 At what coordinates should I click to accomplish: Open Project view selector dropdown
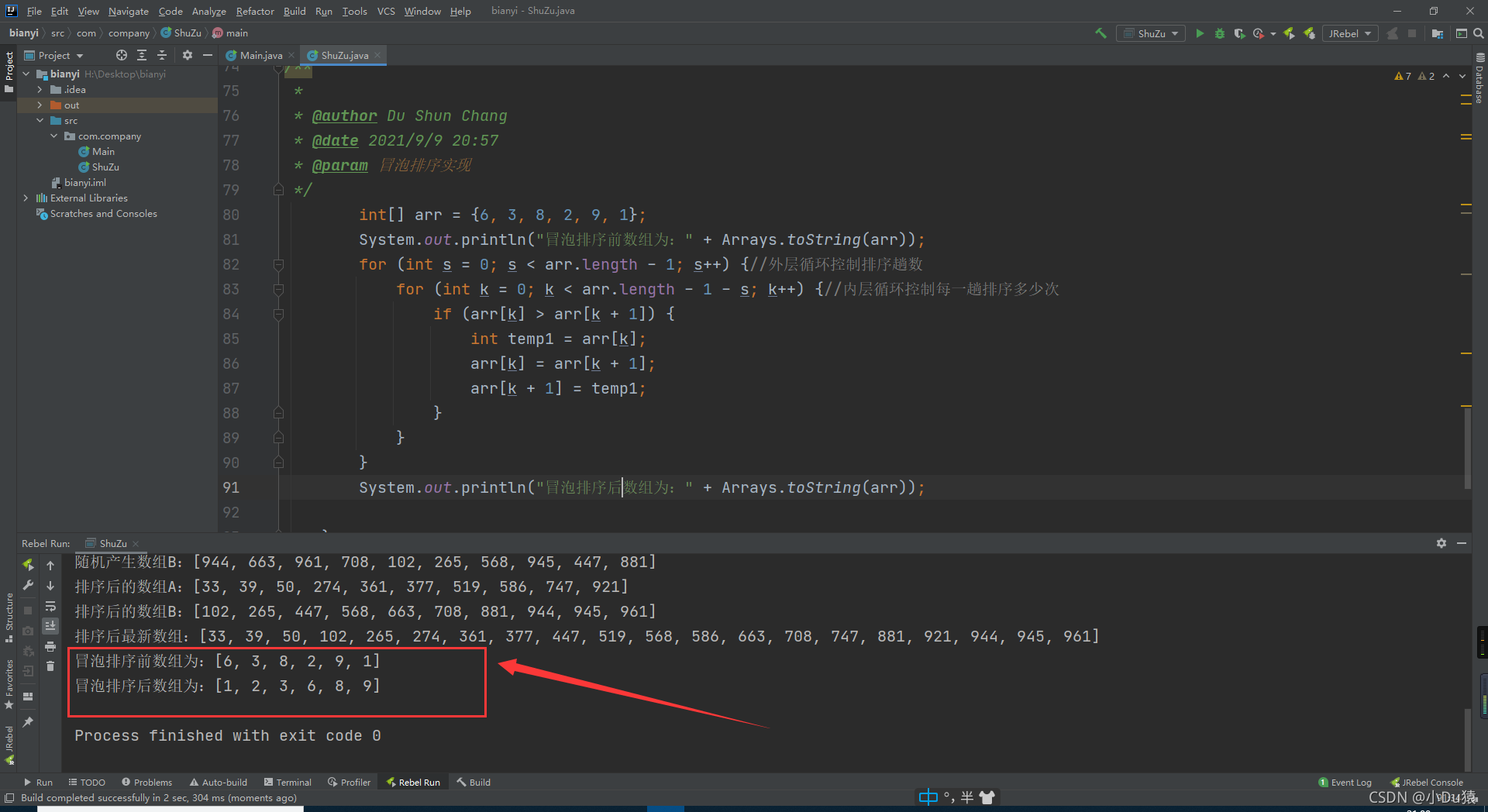point(54,55)
